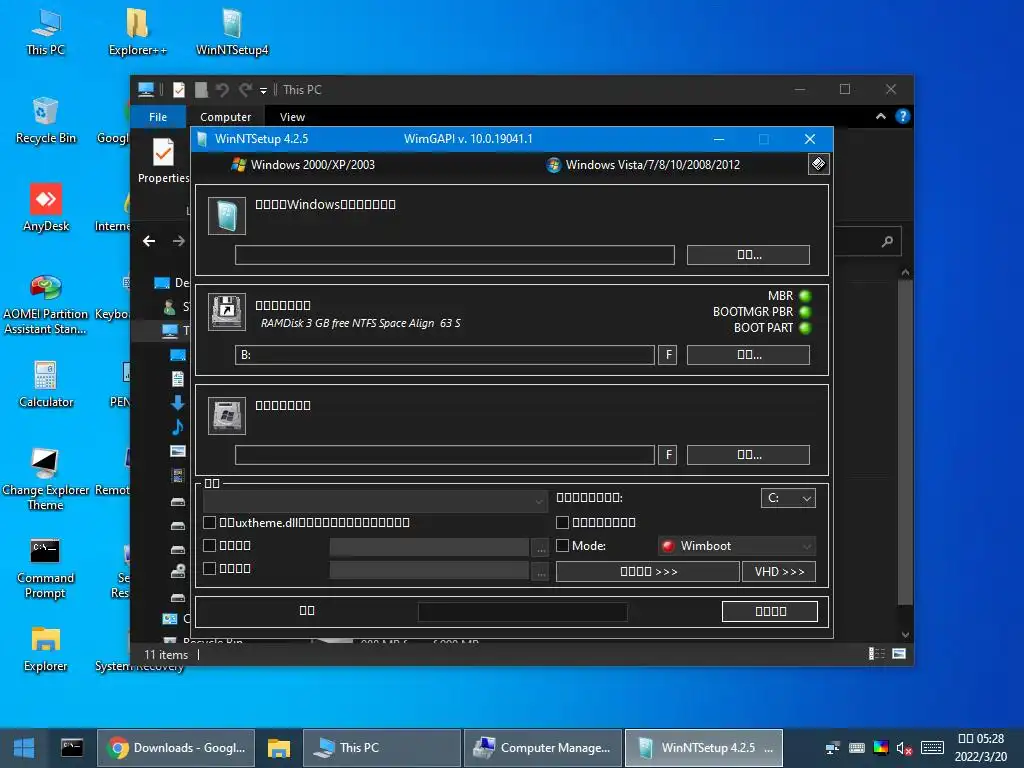Click WinNTSetup tools icon at top right
The height and width of the screenshot is (768, 1024).
(818, 164)
